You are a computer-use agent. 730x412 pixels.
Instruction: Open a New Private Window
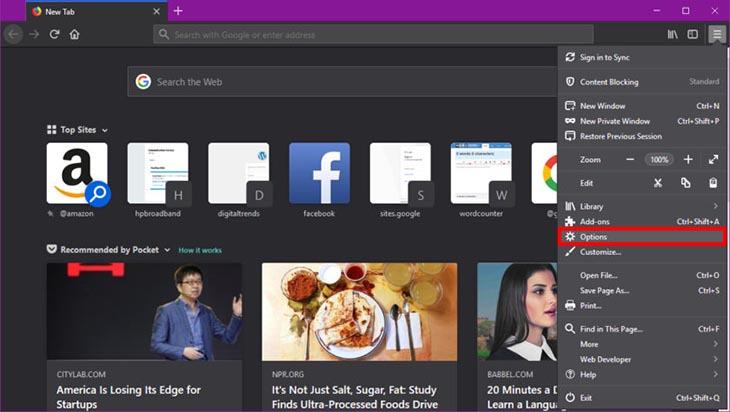(642, 121)
